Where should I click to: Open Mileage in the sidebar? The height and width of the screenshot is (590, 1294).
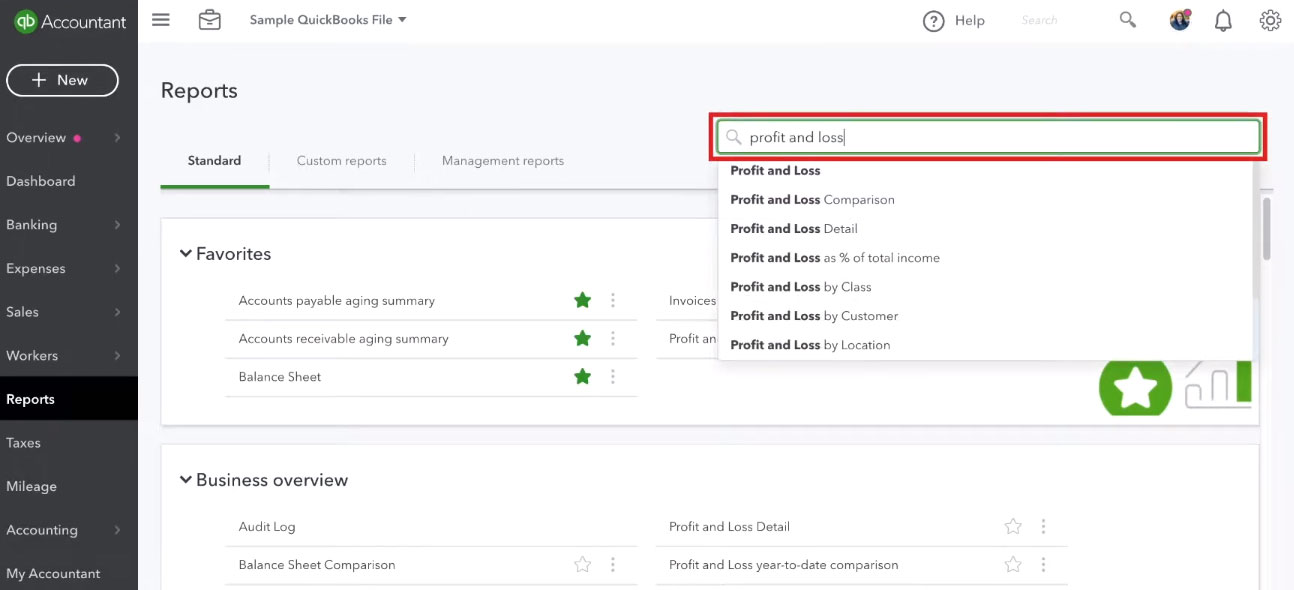click(31, 487)
